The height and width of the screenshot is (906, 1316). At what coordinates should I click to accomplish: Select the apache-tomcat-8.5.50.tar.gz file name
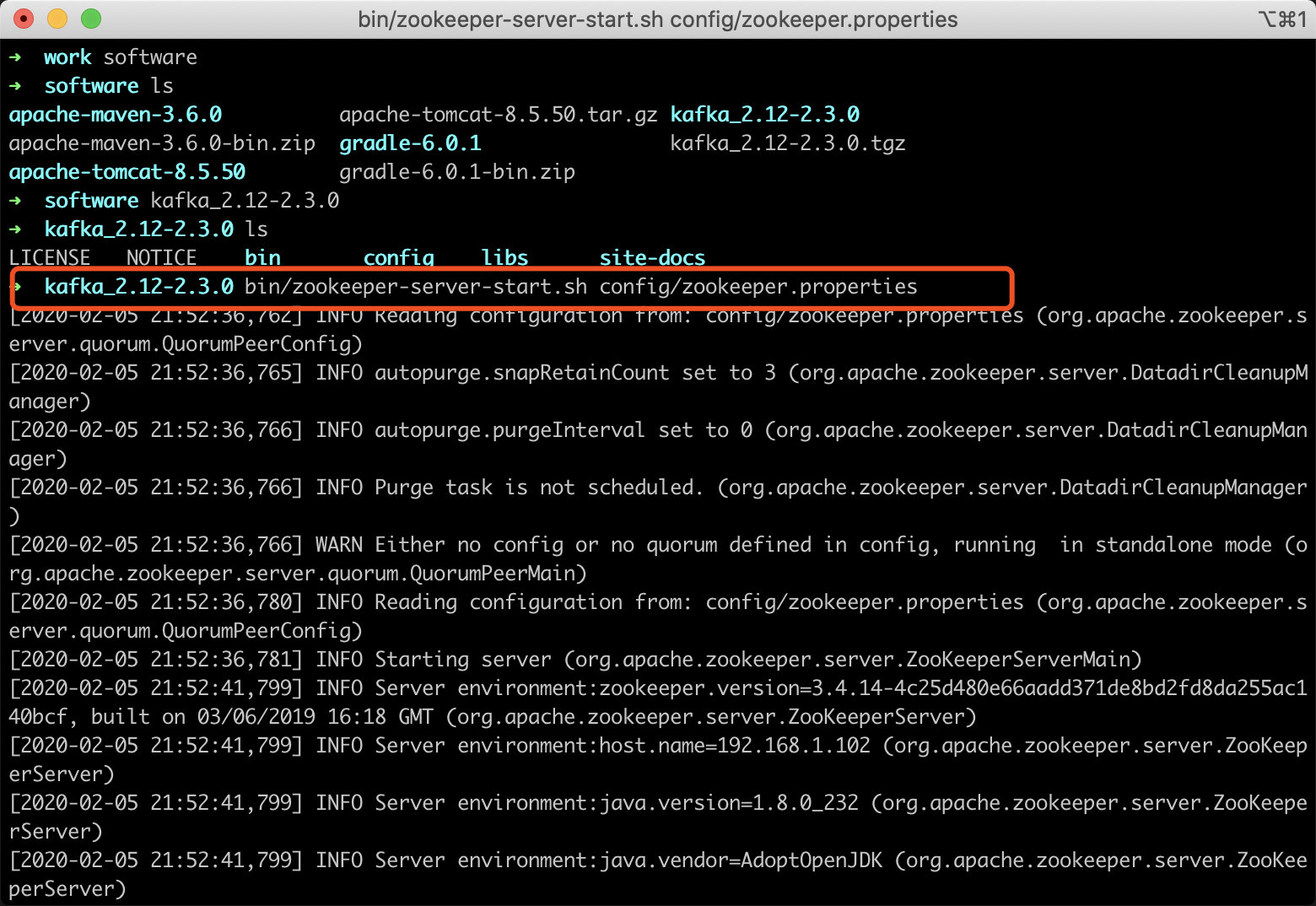click(498, 114)
